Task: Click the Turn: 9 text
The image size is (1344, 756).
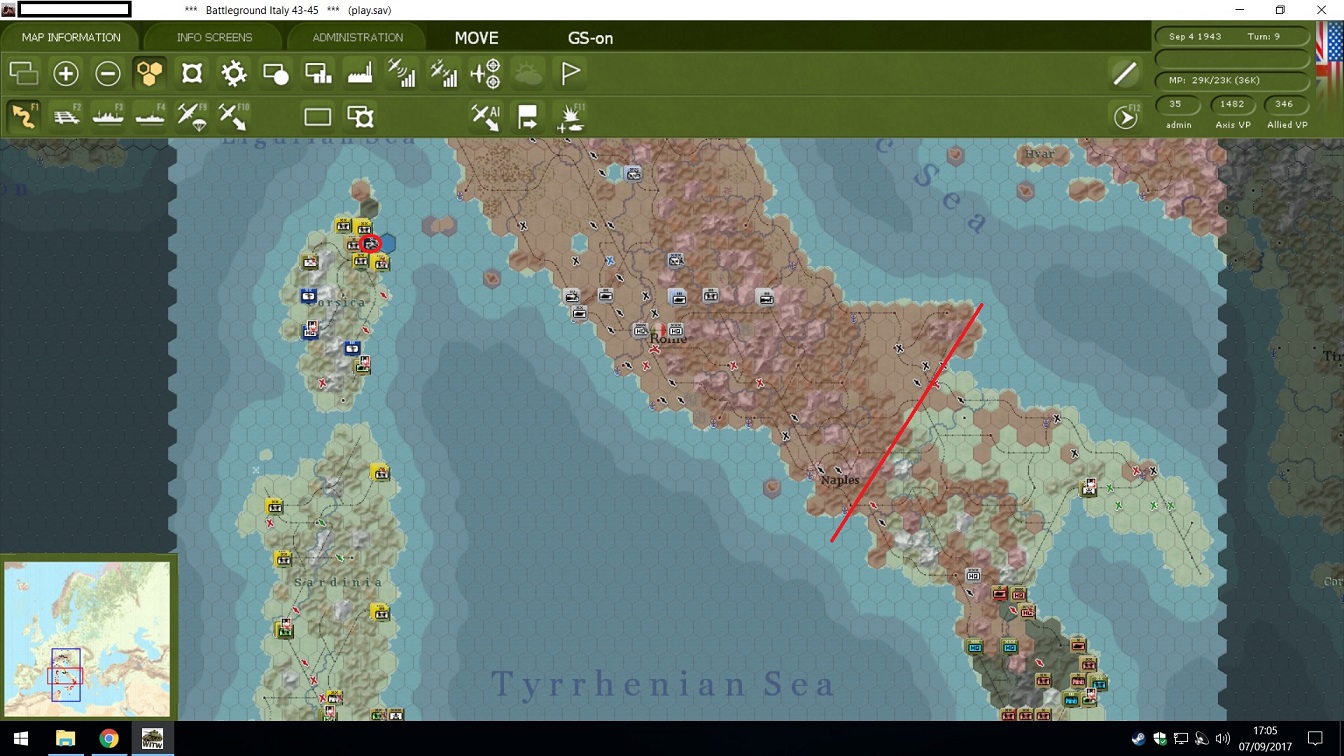Action: 1264,36
